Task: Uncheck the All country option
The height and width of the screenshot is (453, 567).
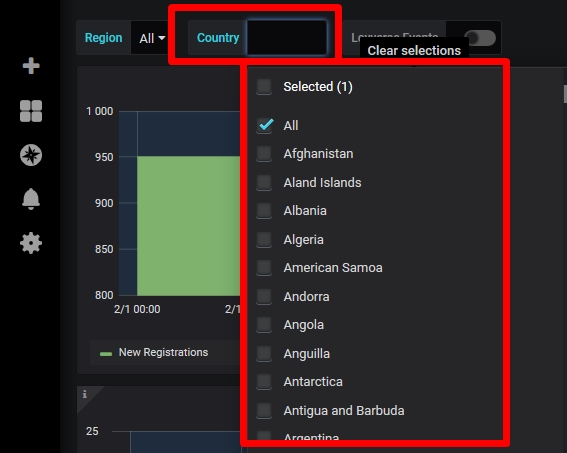Action: click(x=264, y=125)
